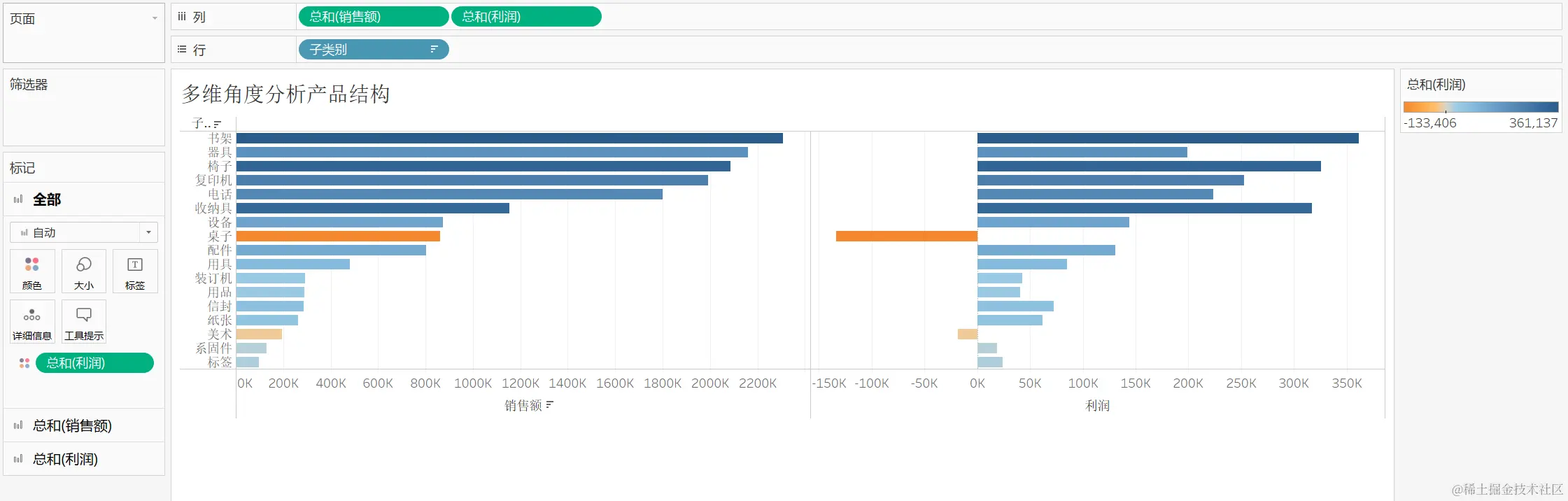
Task: Select the 总和(利润) pill on columns shelf
Action: 526,17
